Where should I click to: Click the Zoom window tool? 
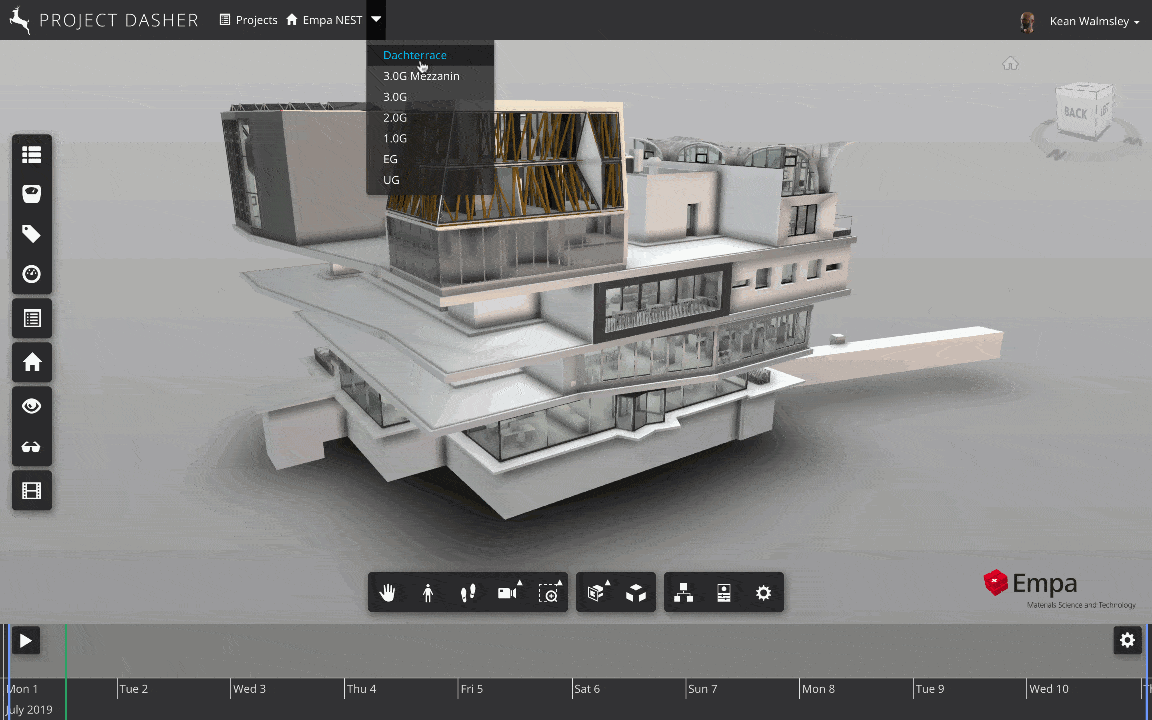click(549, 592)
